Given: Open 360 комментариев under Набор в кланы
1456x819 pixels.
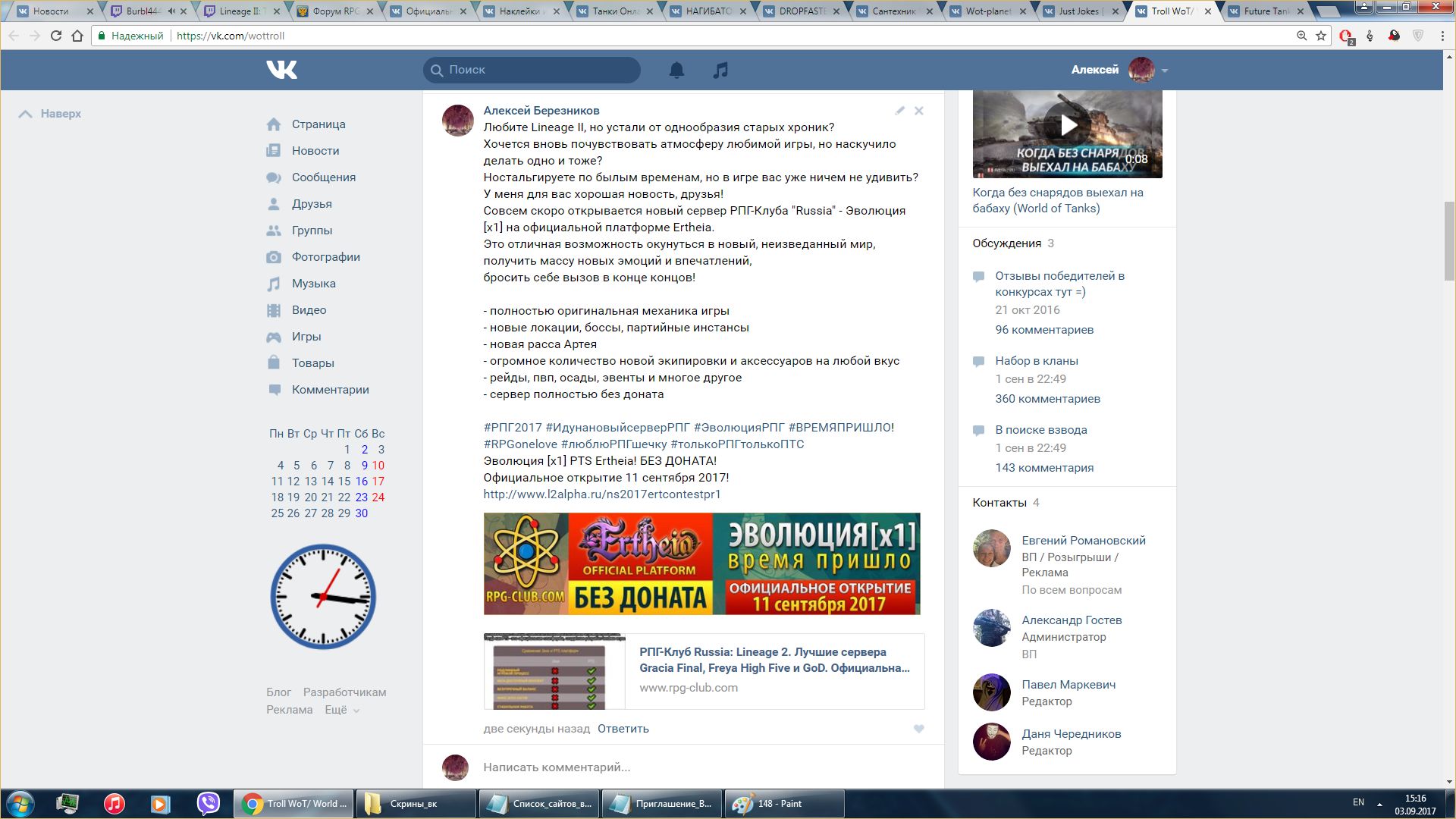Looking at the screenshot, I should (1048, 399).
